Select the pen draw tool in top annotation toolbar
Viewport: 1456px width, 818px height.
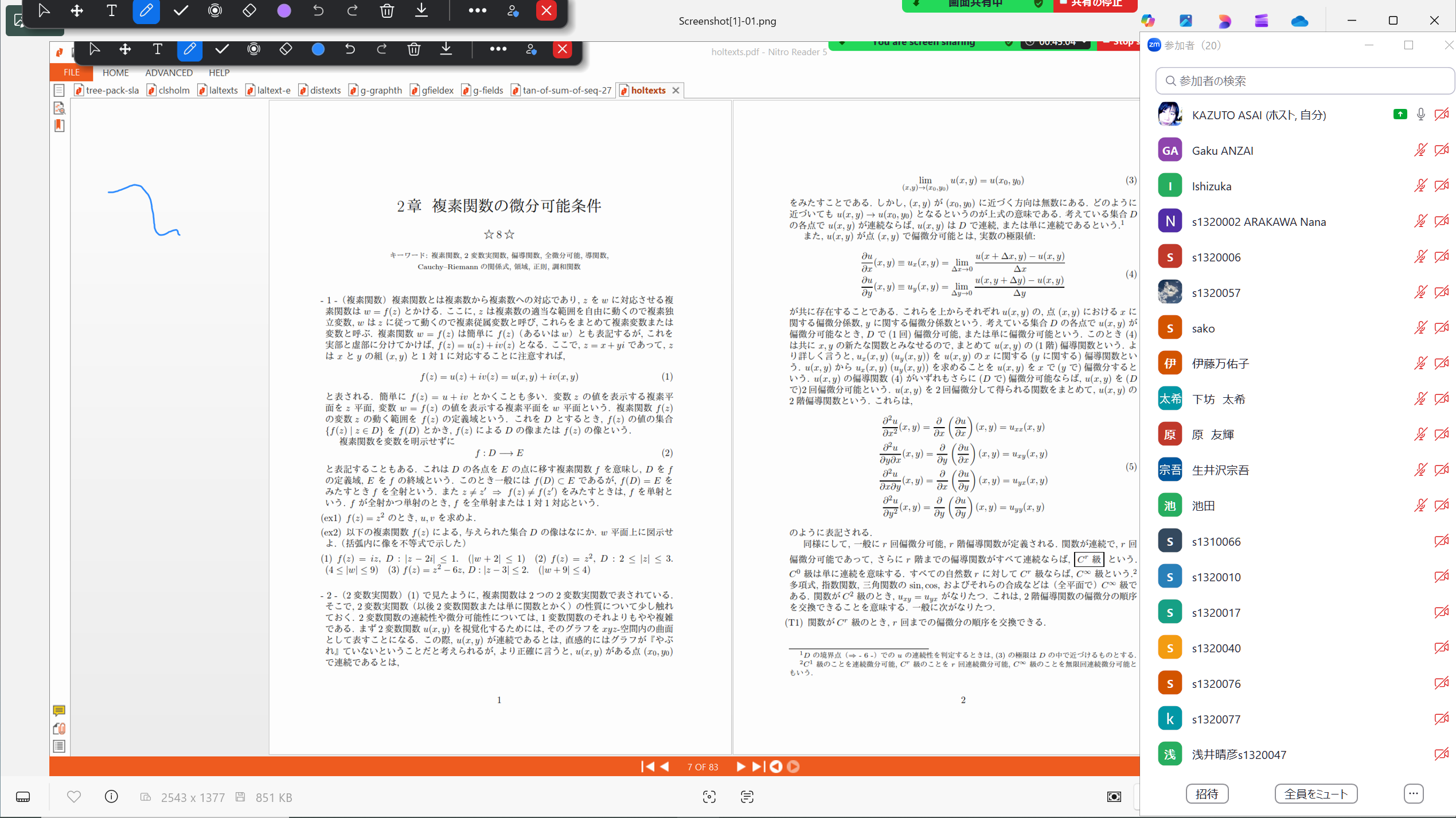pos(146,10)
